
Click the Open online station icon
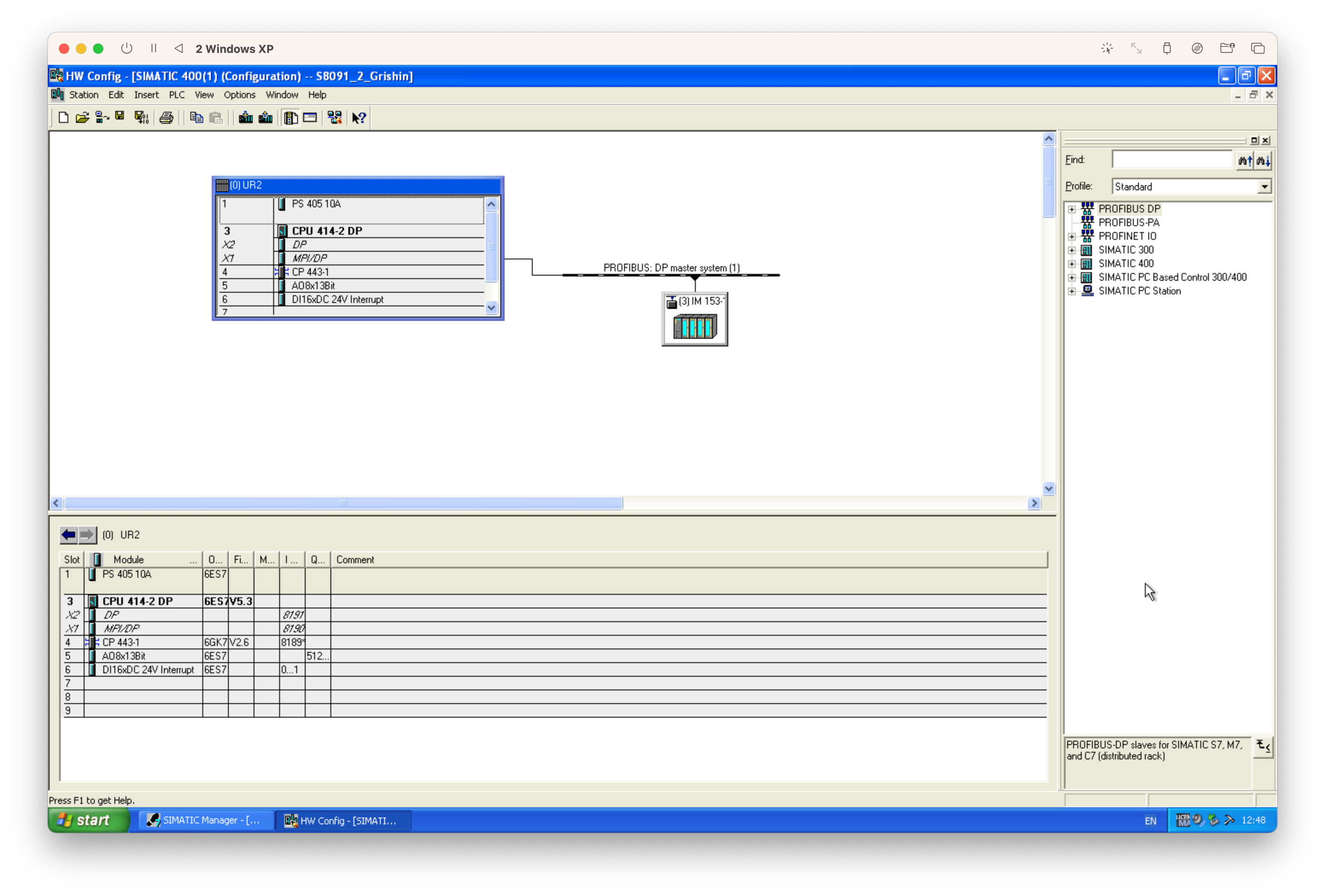[x=102, y=118]
